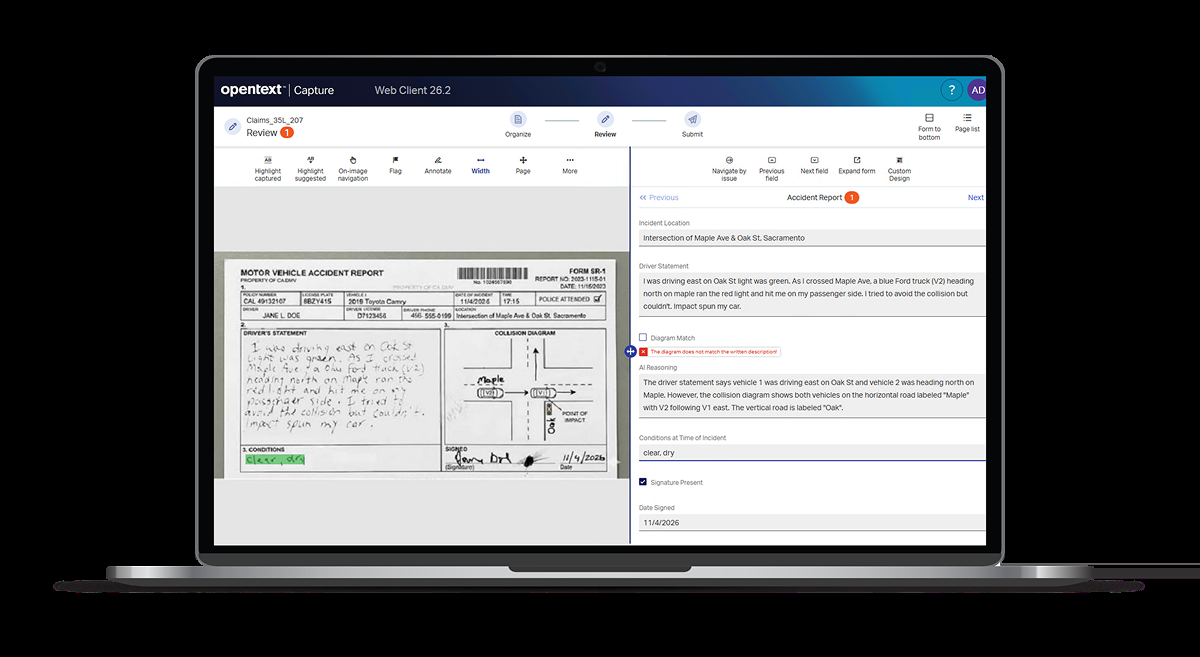Go to Review step
The image size is (1200, 657).
click(605, 125)
